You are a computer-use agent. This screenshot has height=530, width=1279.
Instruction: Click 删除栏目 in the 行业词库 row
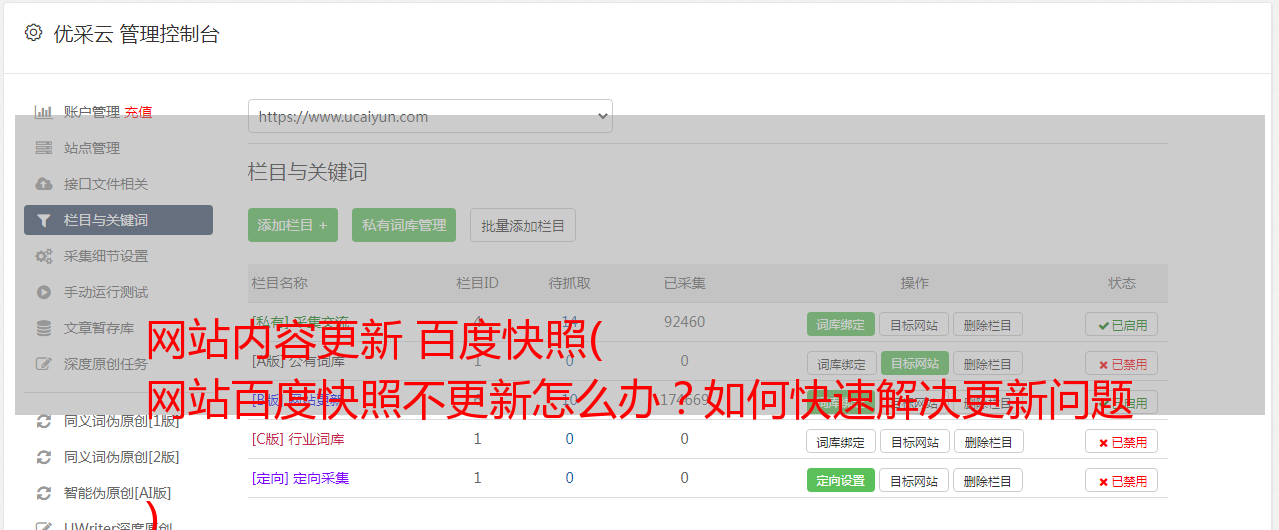(988, 441)
